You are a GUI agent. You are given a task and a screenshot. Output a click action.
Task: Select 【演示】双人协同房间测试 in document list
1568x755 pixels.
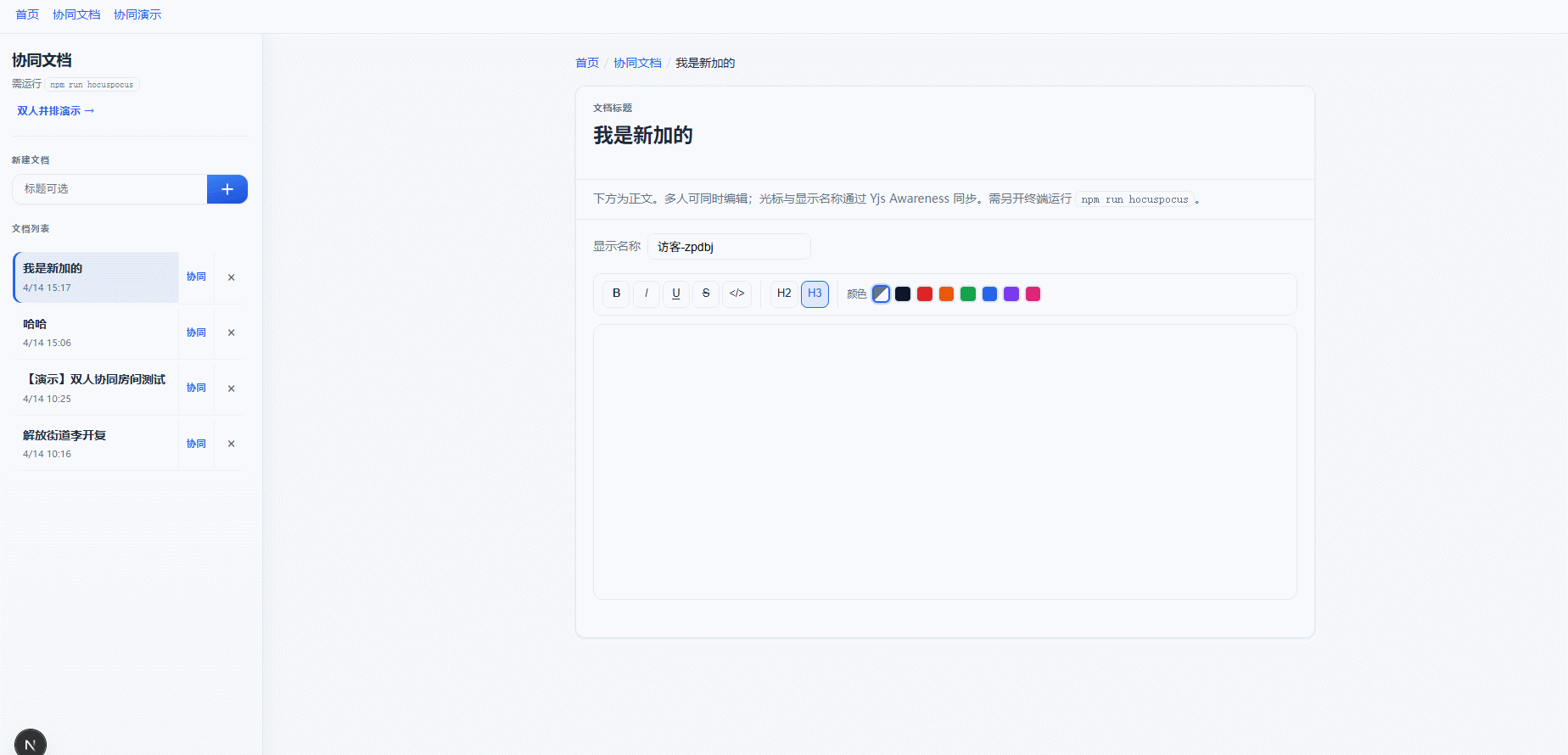pyautogui.click(x=96, y=389)
